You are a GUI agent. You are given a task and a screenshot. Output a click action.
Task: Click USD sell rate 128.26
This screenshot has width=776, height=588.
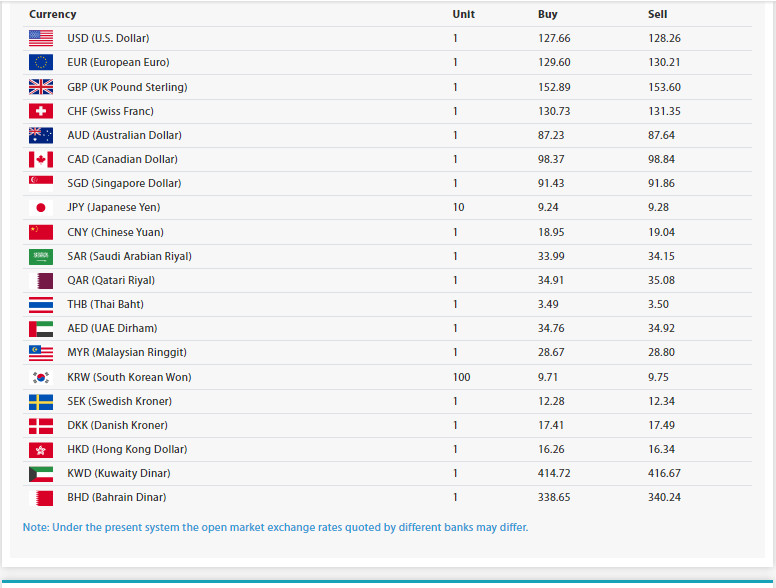tap(664, 38)
